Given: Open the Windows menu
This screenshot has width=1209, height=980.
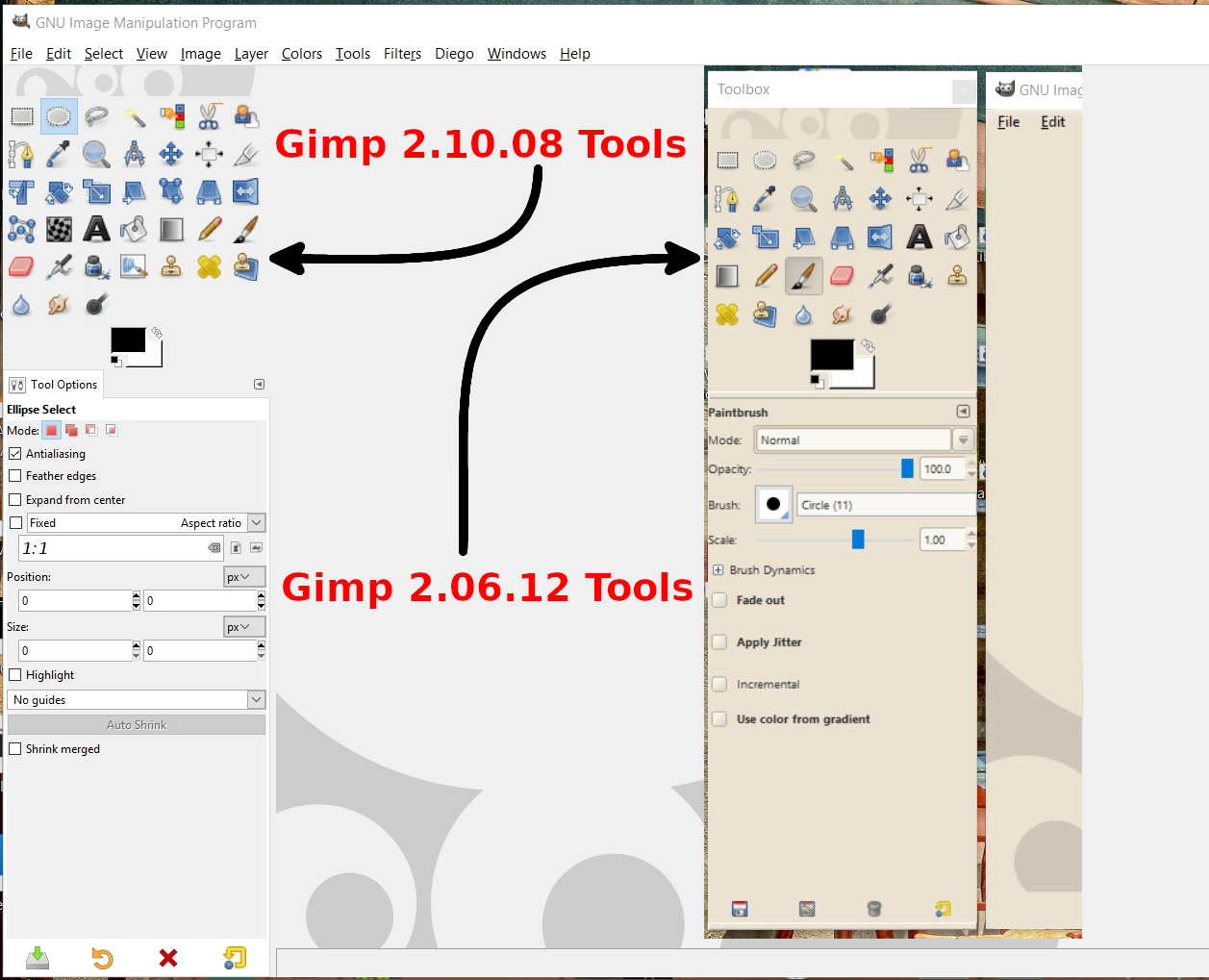Looking at the screenshot, I should click(516, 54).
